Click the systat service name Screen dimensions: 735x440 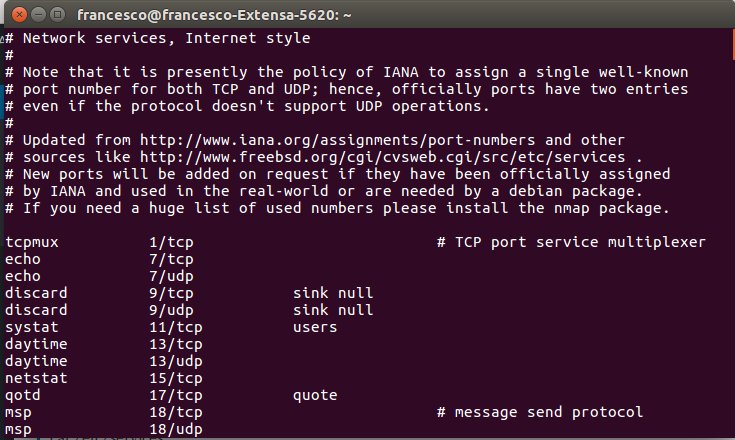32,327
